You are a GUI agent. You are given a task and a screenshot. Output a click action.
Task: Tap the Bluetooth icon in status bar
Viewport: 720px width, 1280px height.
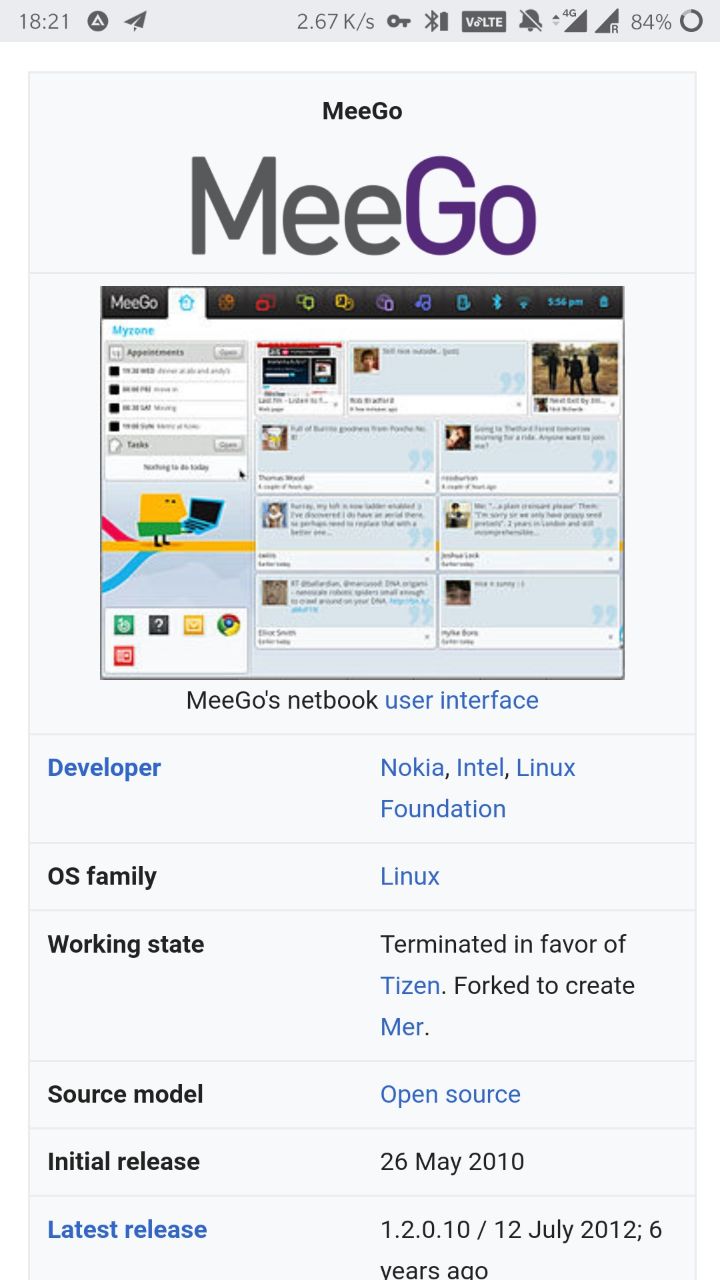(x=436, y=21)
